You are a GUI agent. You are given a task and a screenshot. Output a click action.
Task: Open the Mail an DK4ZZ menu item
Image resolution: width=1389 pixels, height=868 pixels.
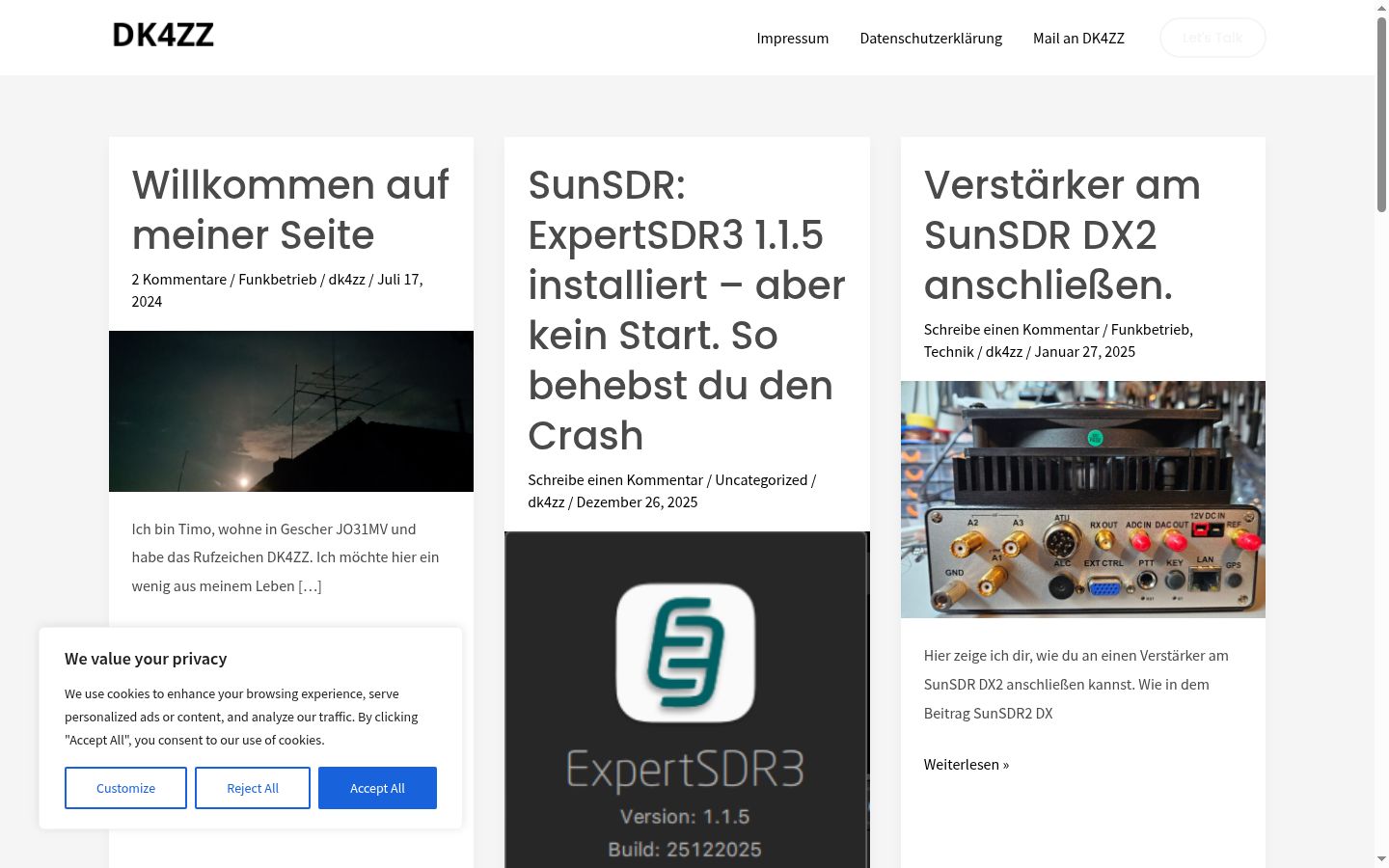1078,38
